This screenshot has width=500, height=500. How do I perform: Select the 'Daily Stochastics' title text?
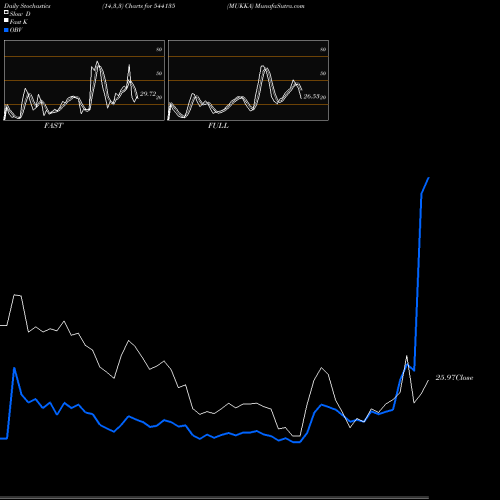click(27, 6)
